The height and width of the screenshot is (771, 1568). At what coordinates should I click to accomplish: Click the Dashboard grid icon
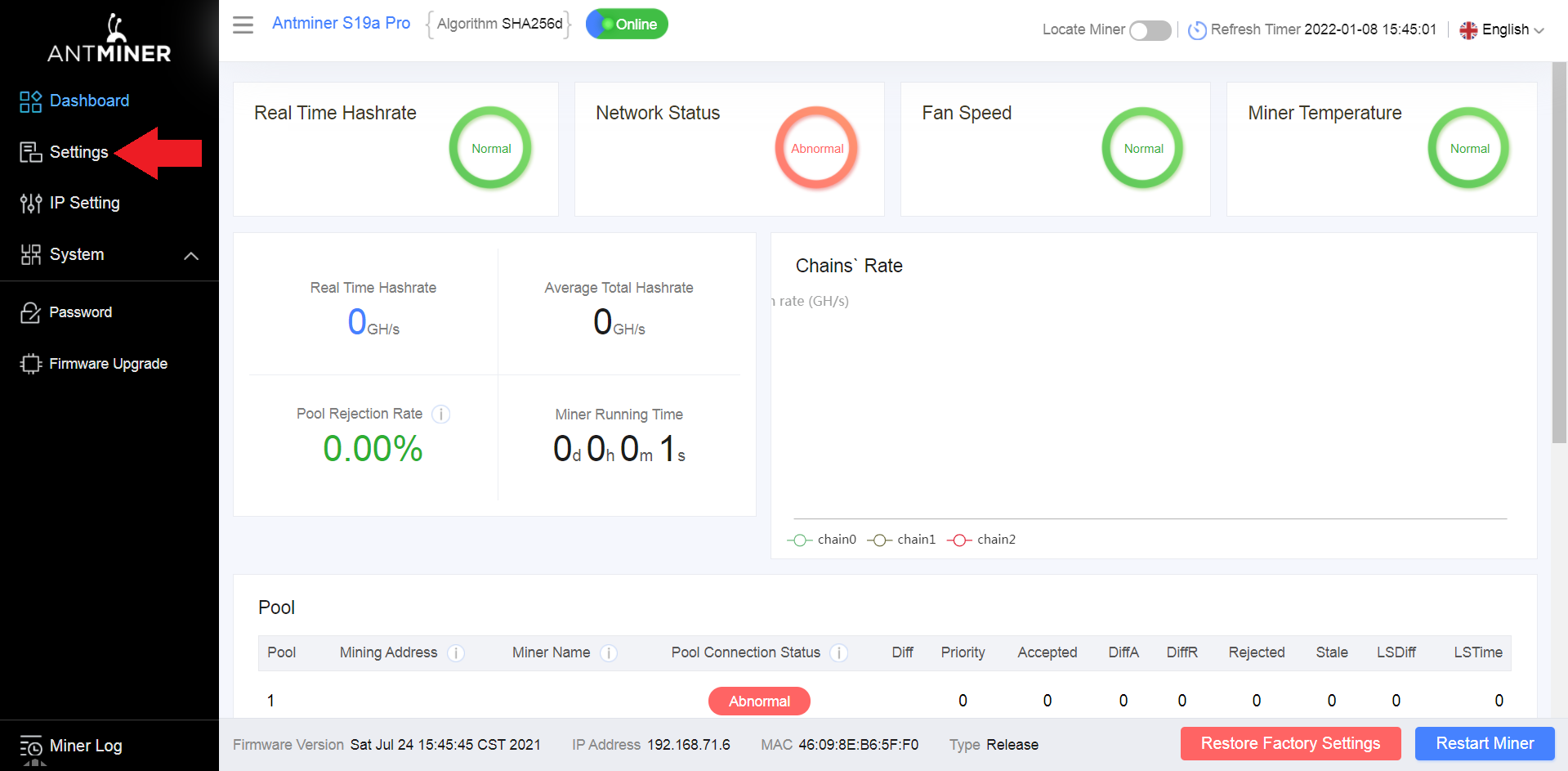pos(30,101)
